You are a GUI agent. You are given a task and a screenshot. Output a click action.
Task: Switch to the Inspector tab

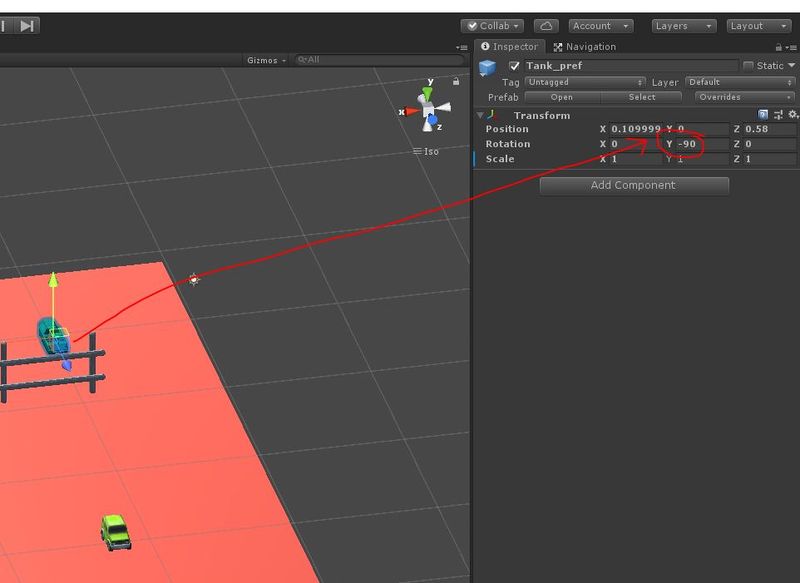(x=509, y=46)
